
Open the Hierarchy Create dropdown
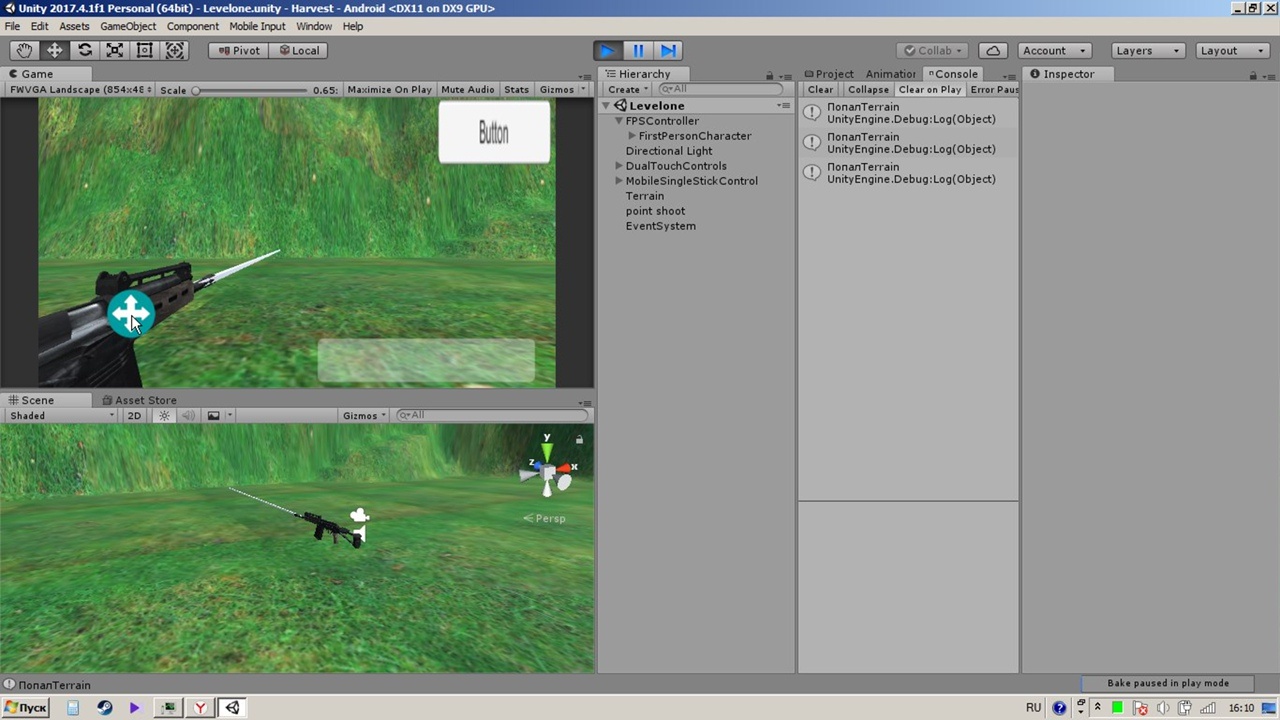(x=627, y=90)
